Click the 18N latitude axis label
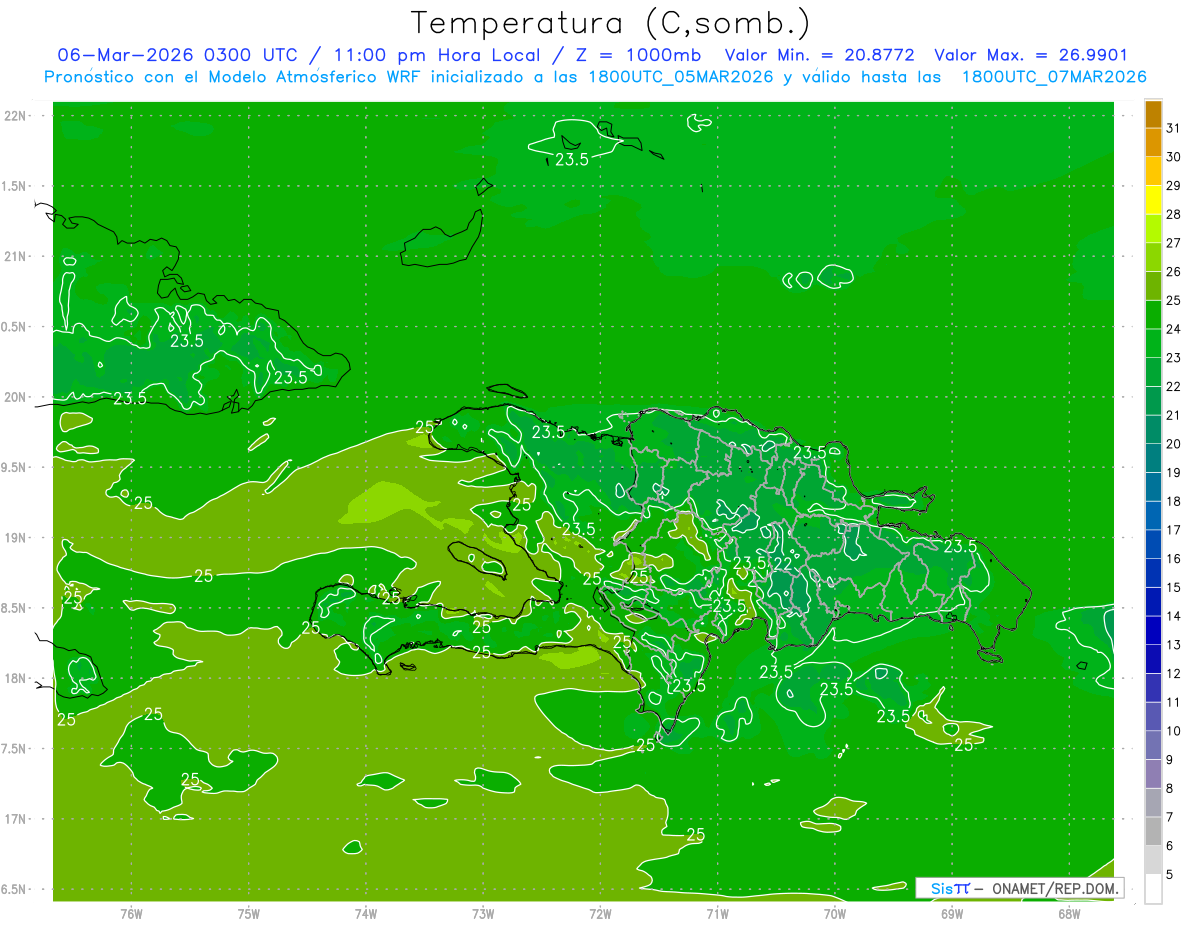 [x=17, y=678]
